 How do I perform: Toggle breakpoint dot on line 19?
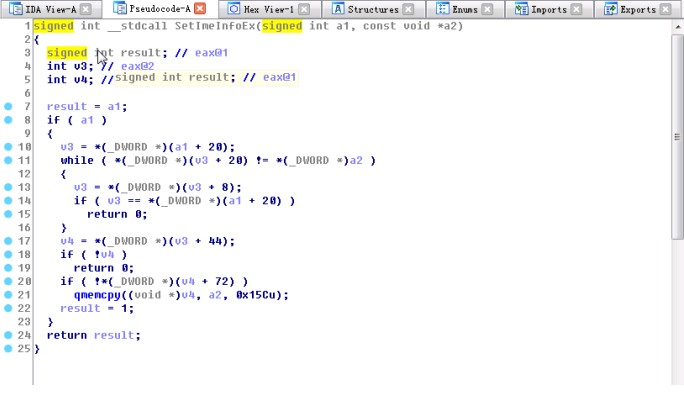point(8,268)
